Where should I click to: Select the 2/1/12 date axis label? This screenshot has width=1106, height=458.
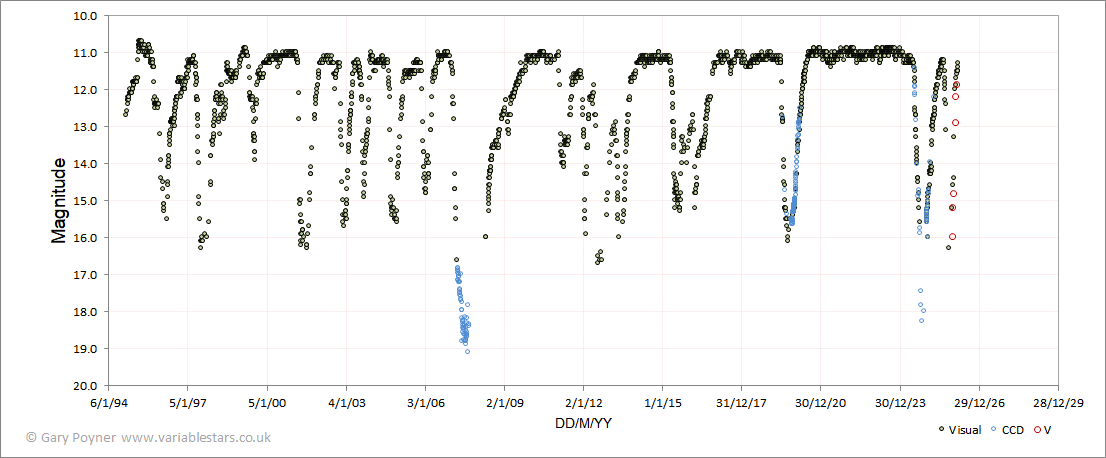[583, 403]
